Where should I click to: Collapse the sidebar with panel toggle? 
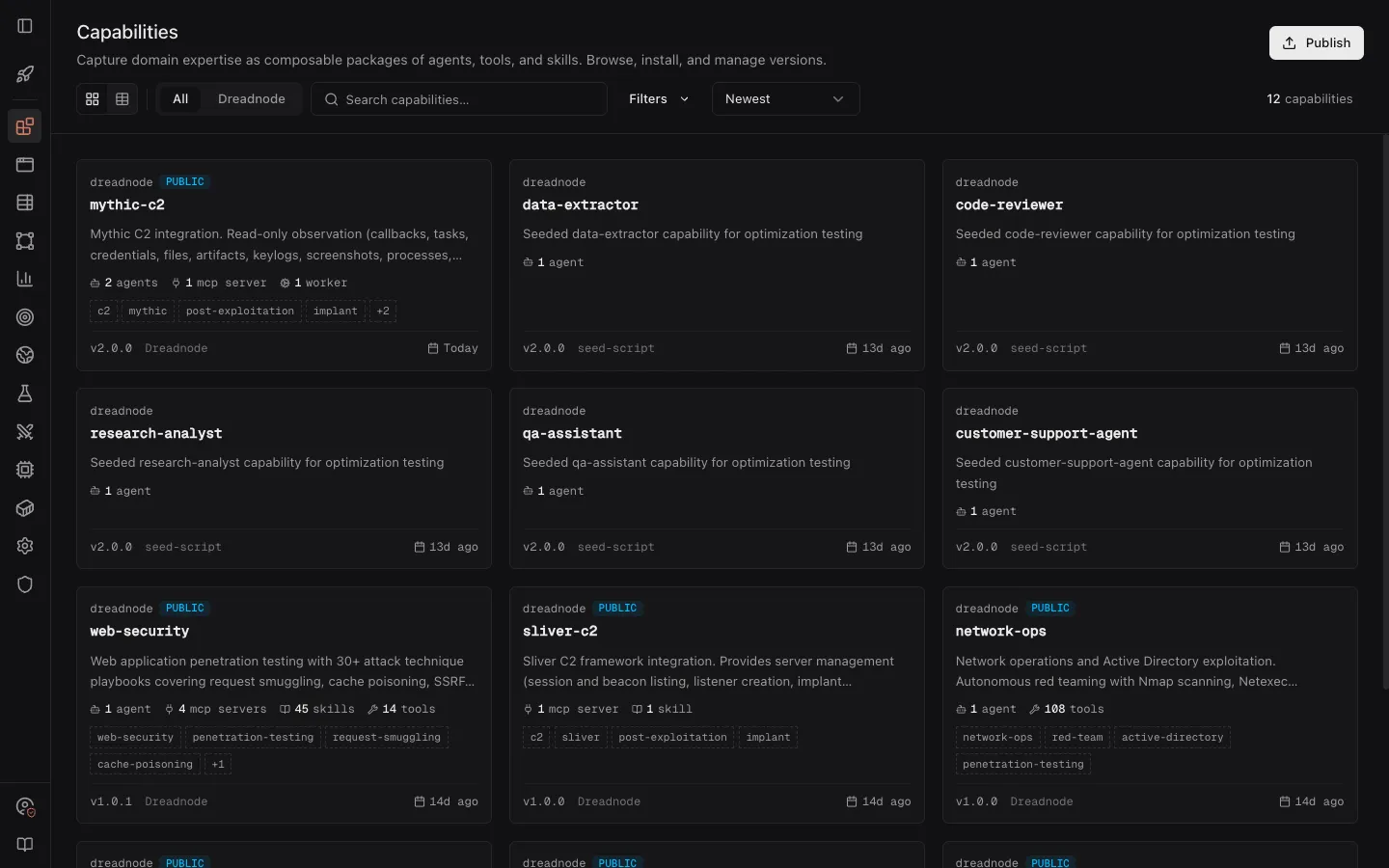25,26
